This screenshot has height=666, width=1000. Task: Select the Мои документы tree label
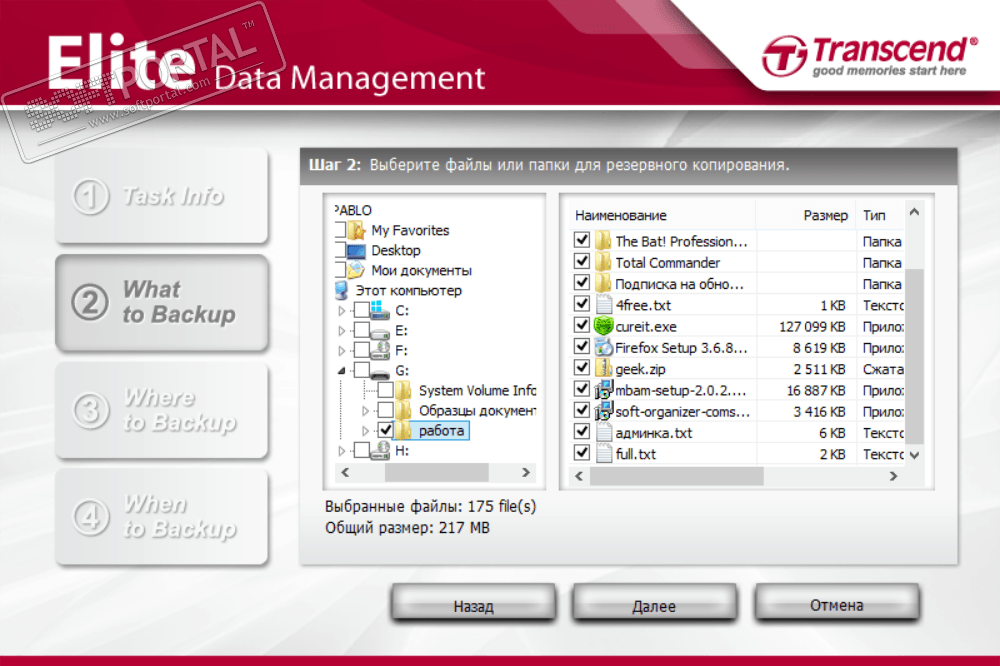(422, 270)
